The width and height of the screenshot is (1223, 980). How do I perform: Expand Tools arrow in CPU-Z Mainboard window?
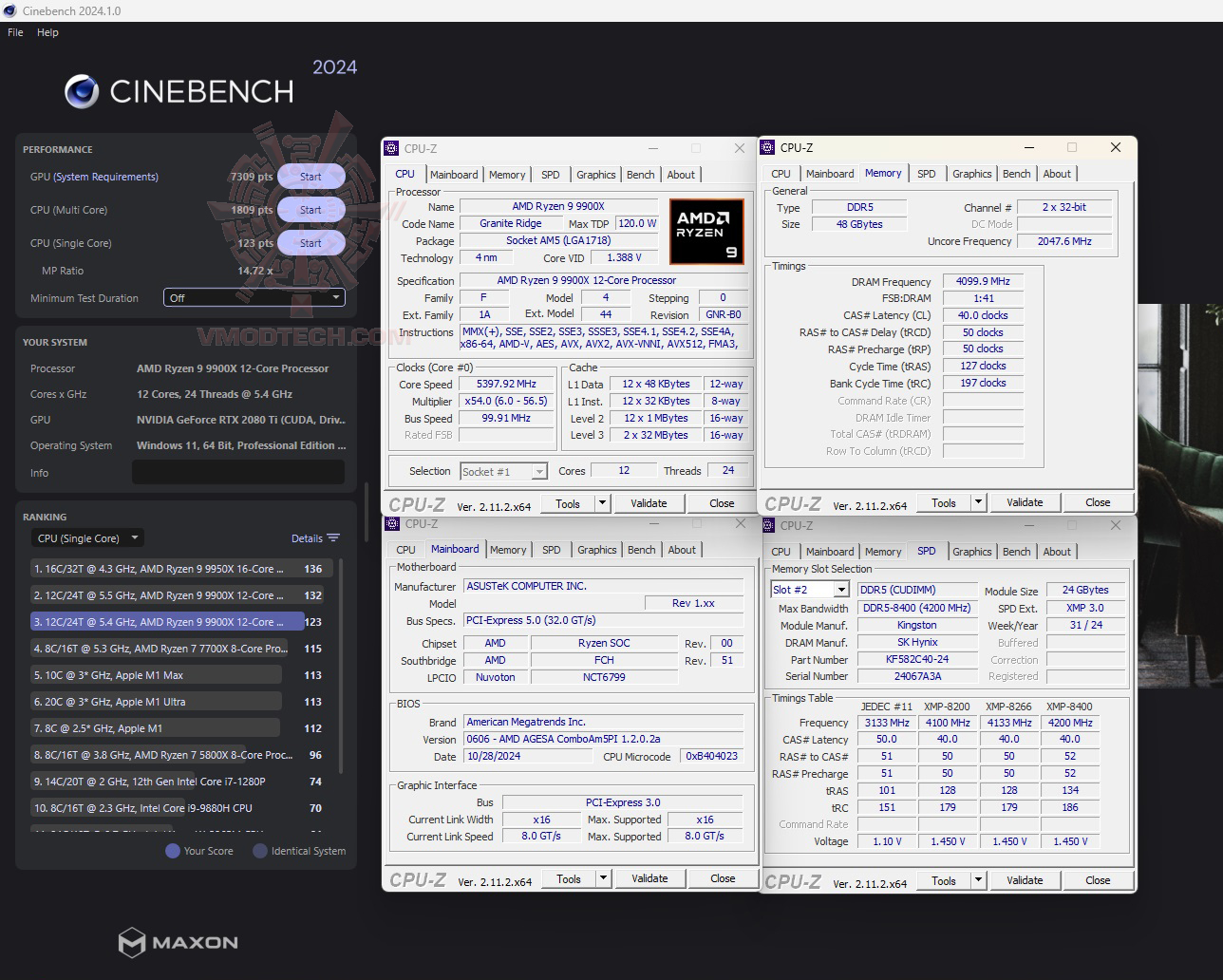[603, 878]
